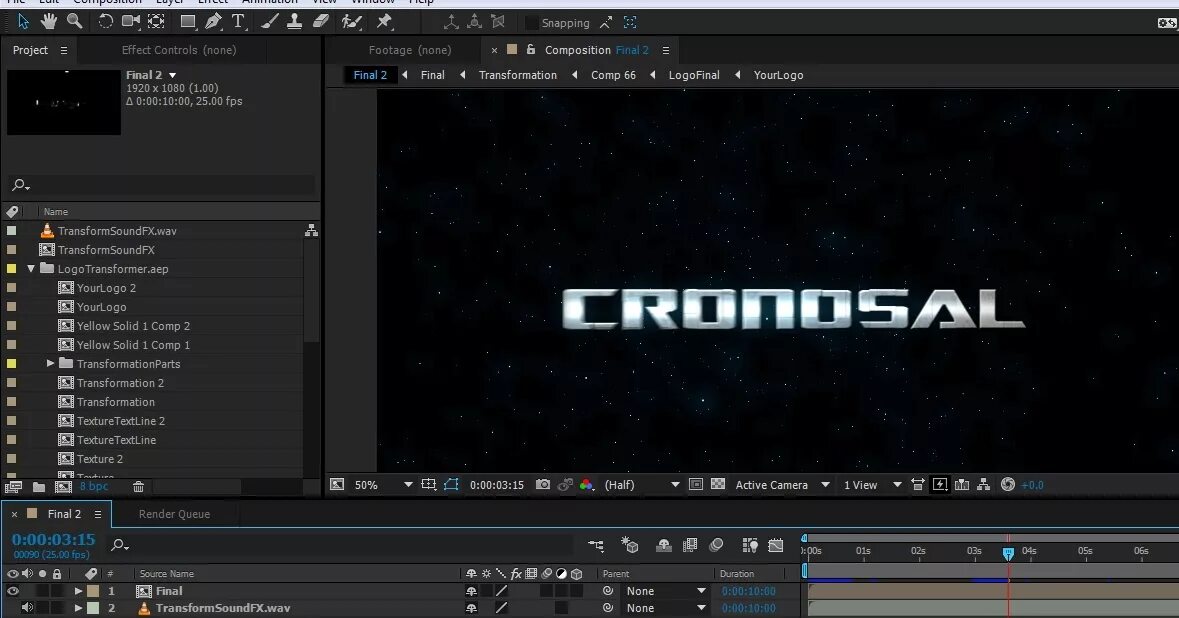Switch to the Render Queue tab
Image resolution: width=1179 pixels, height=618 pixels.
pyautogui.click(x=174, y=514)
